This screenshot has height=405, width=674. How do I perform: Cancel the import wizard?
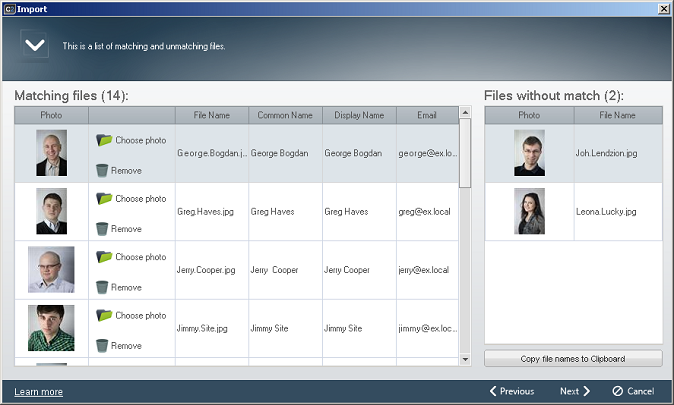[x=633, y=391]
